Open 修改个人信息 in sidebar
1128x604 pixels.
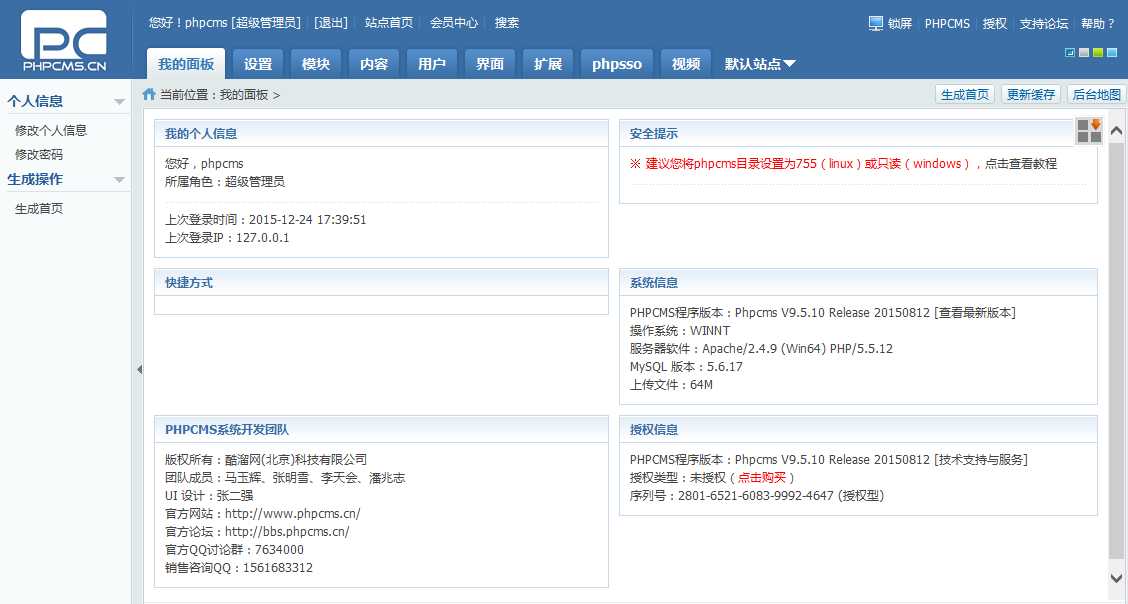[51, 130]
